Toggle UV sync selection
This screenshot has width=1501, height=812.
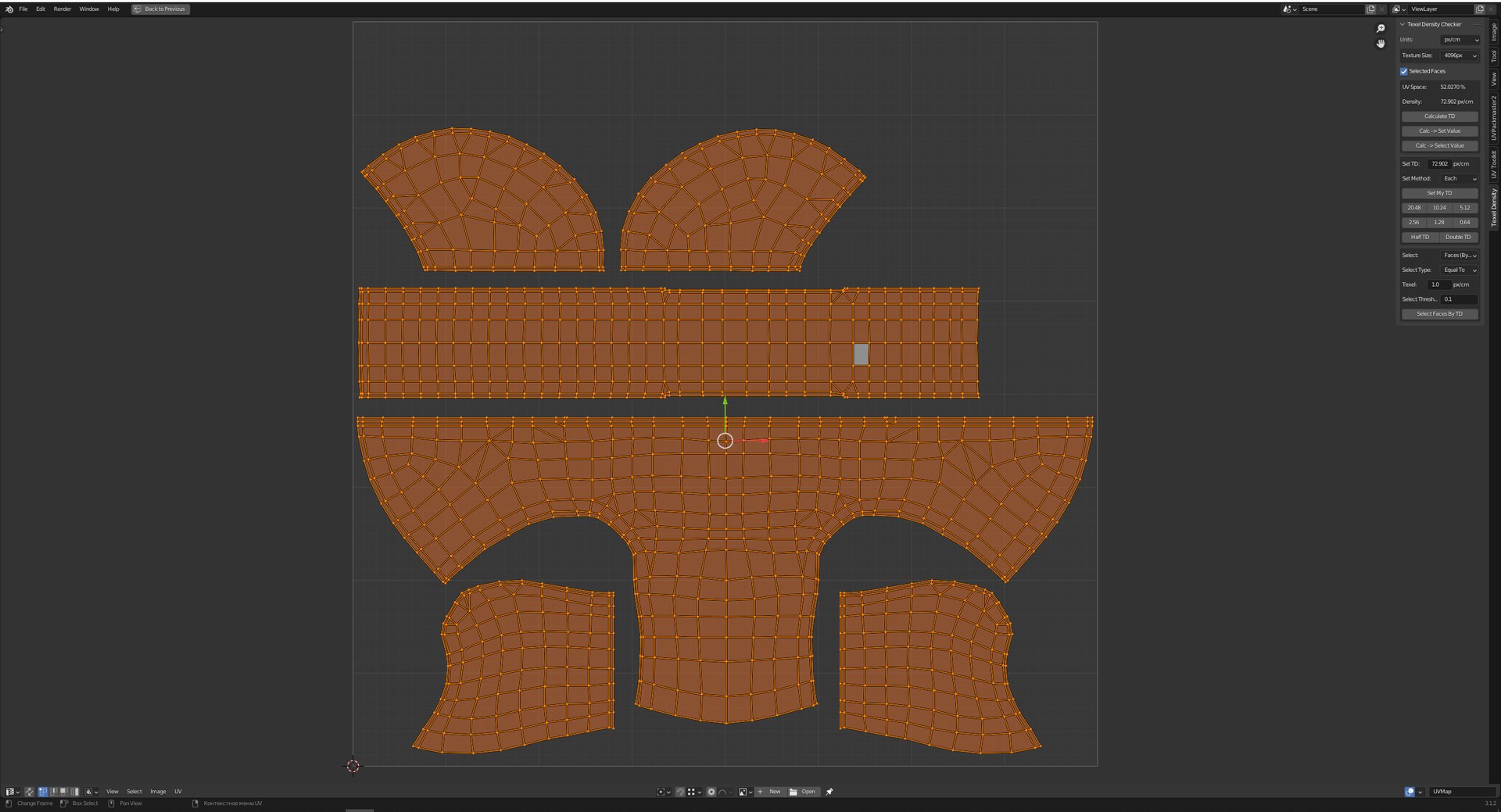(30, 792)
